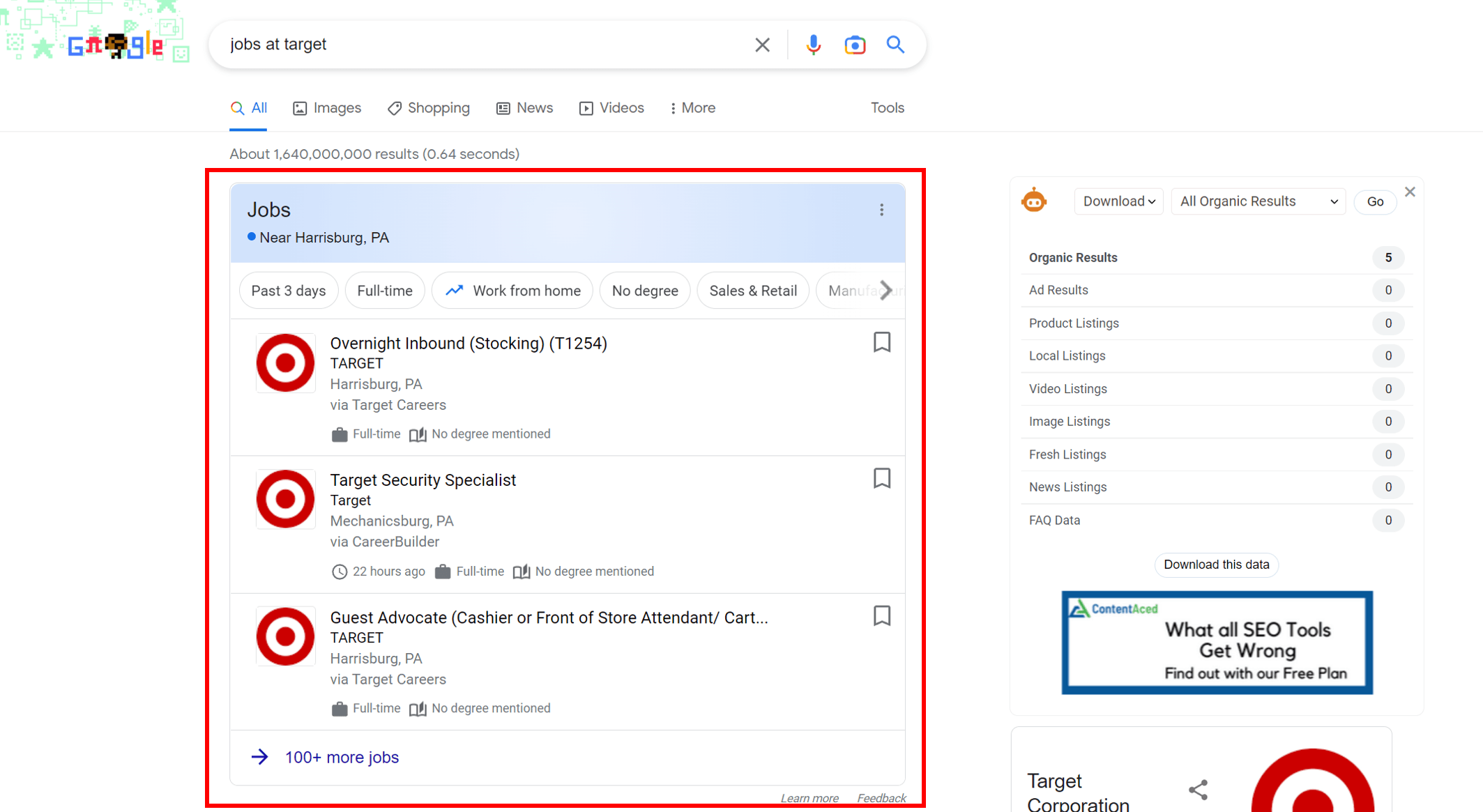Click the bookmark icon on Guest Advocate job
This screenshot has height=812, width=1483.
click(x=882, y=616)
